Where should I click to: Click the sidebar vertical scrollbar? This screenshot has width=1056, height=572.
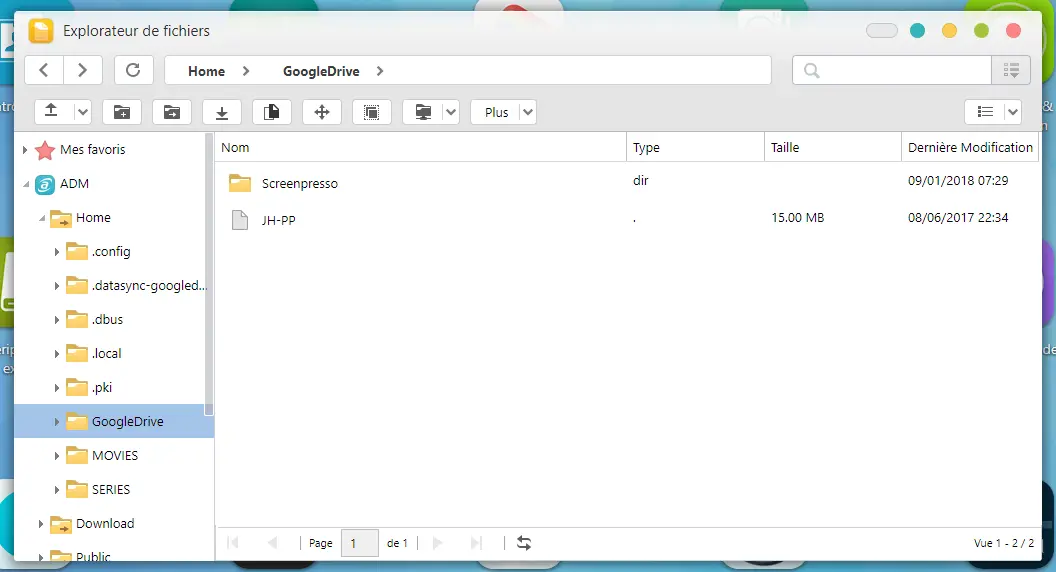coord(209,274)
